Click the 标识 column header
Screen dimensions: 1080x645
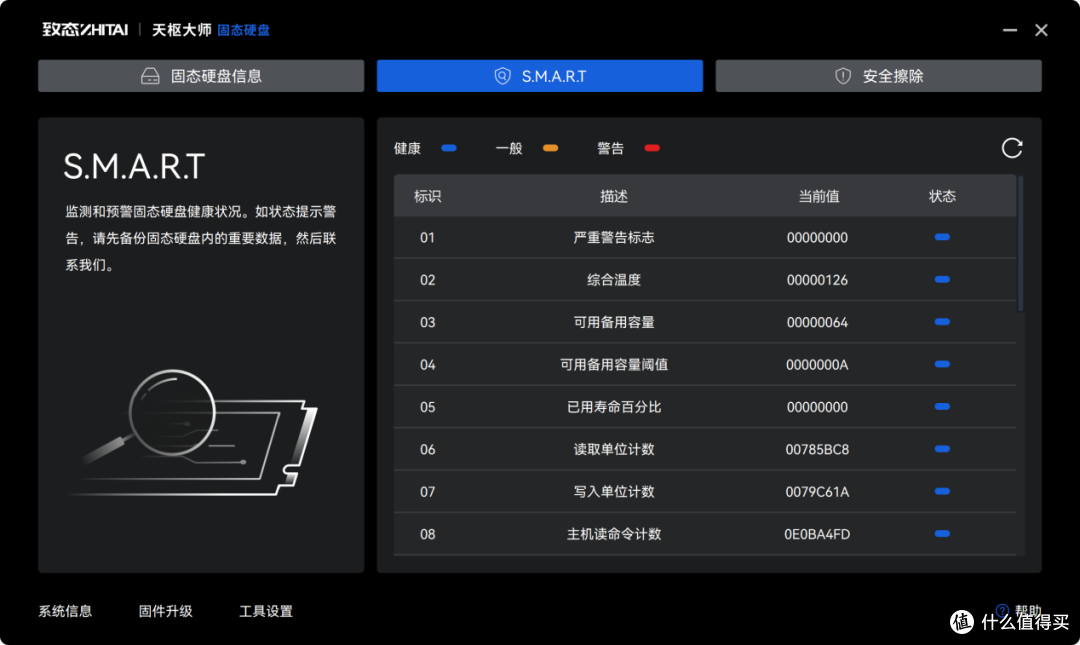[x=428, y=196]
